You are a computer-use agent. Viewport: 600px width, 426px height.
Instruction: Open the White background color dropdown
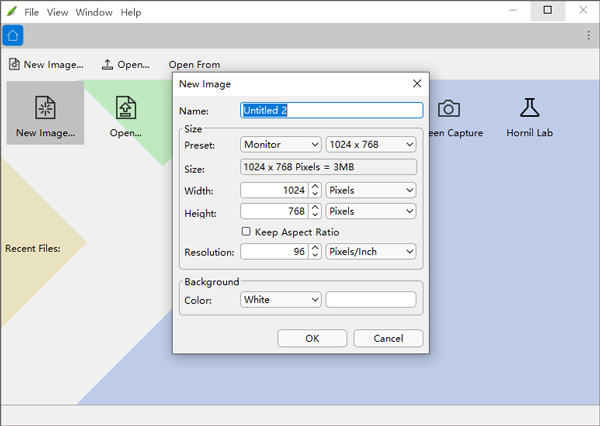point(281,299)
